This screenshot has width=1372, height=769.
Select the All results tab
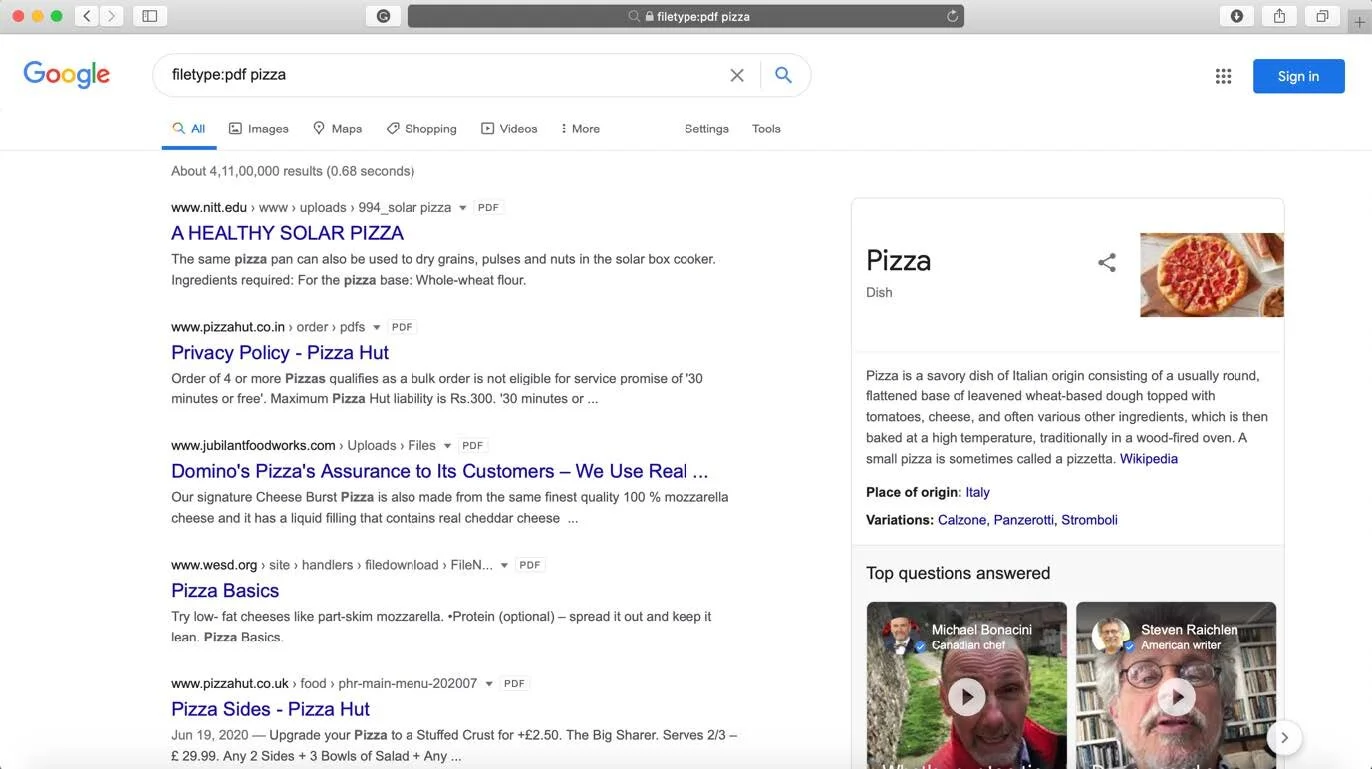click(x=188, y=129)
